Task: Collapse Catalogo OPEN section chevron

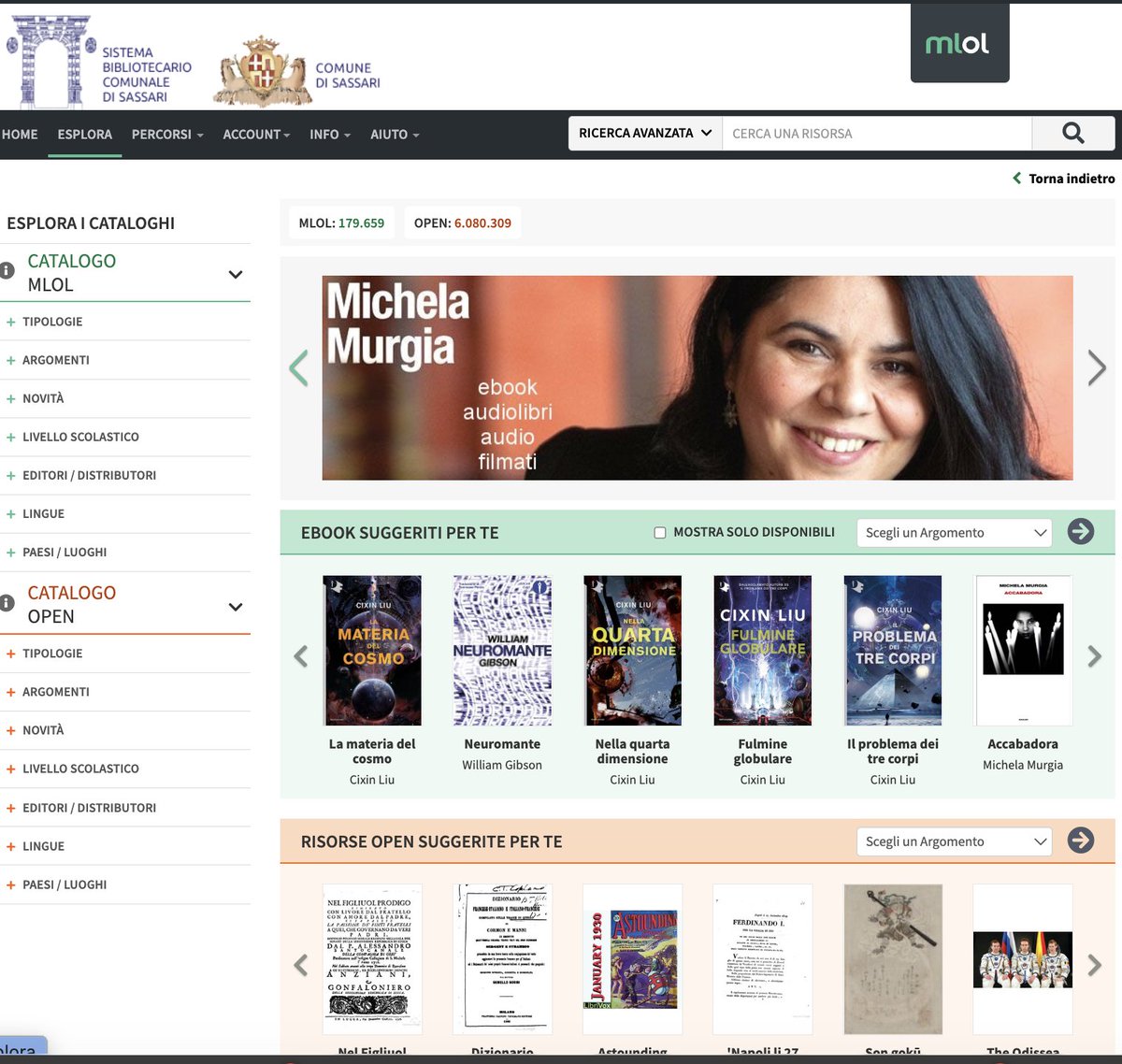Action: pos(236,607)
